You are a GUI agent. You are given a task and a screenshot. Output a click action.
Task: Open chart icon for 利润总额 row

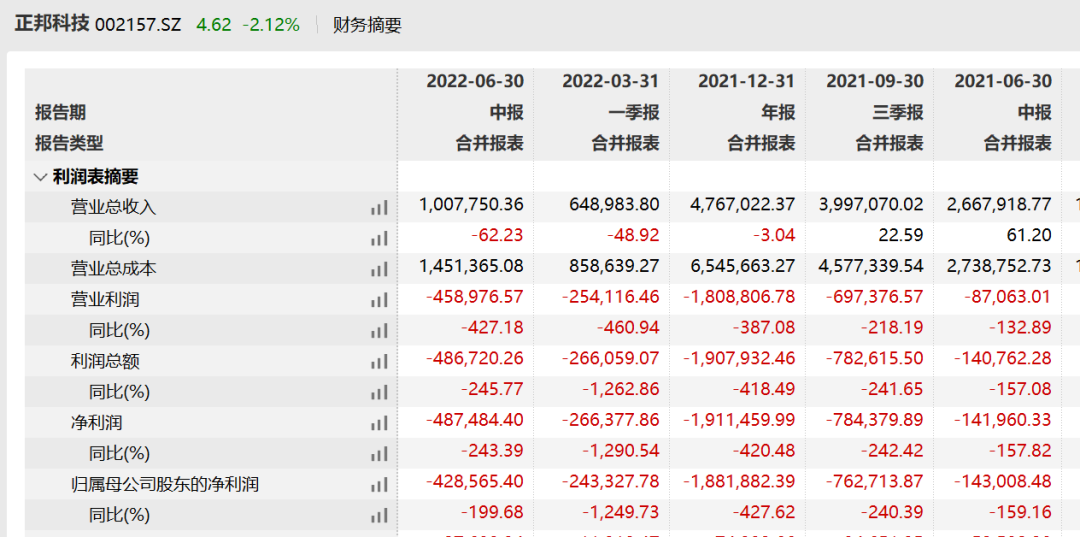pos(379,362)
